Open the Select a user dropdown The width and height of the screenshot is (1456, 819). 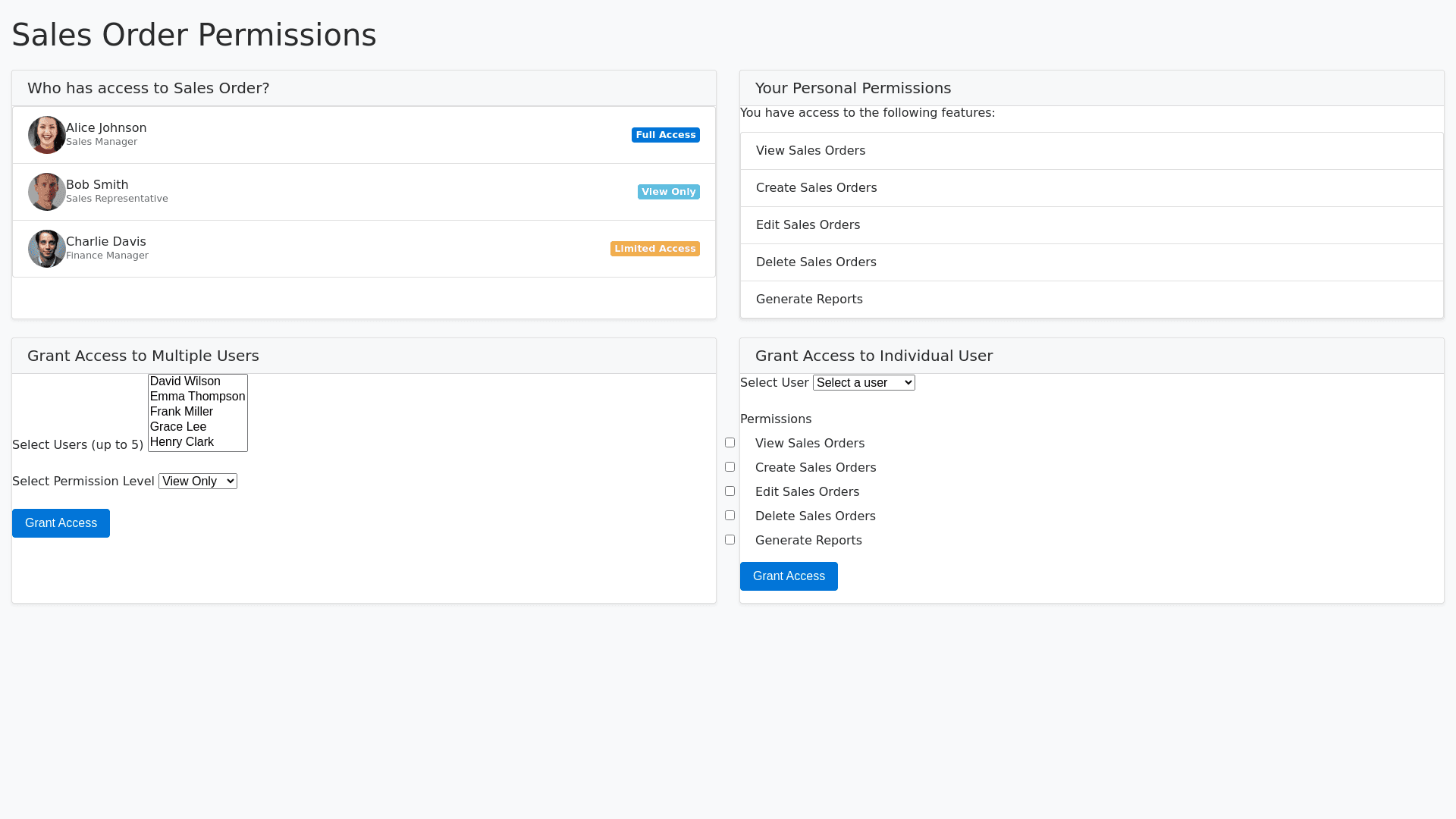[x=864, y=383]
